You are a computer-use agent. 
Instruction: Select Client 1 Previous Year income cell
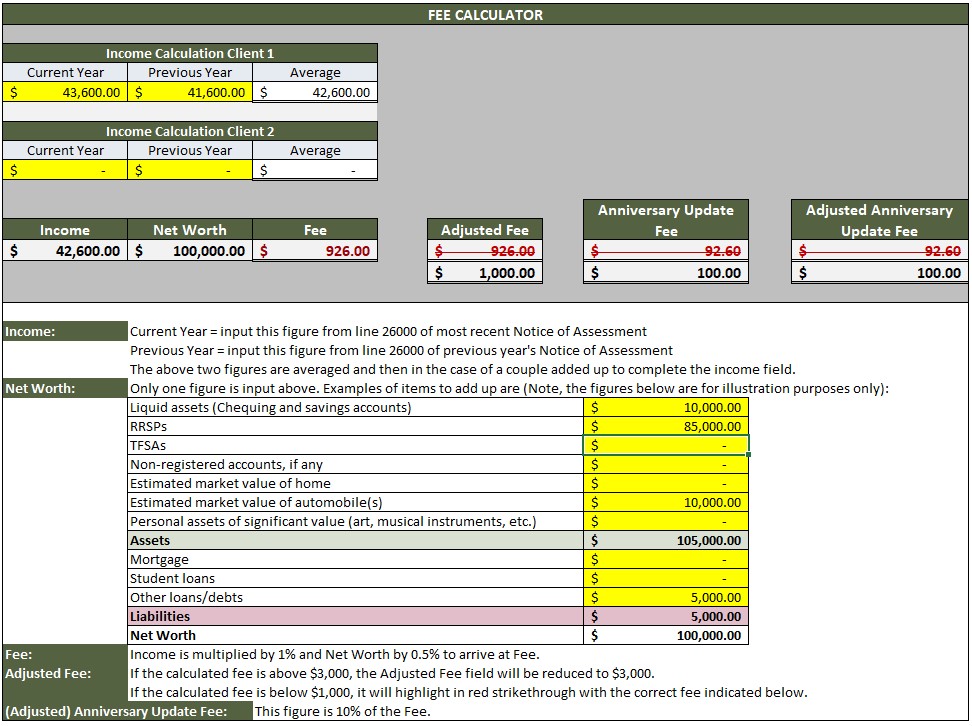pos(190,92)
